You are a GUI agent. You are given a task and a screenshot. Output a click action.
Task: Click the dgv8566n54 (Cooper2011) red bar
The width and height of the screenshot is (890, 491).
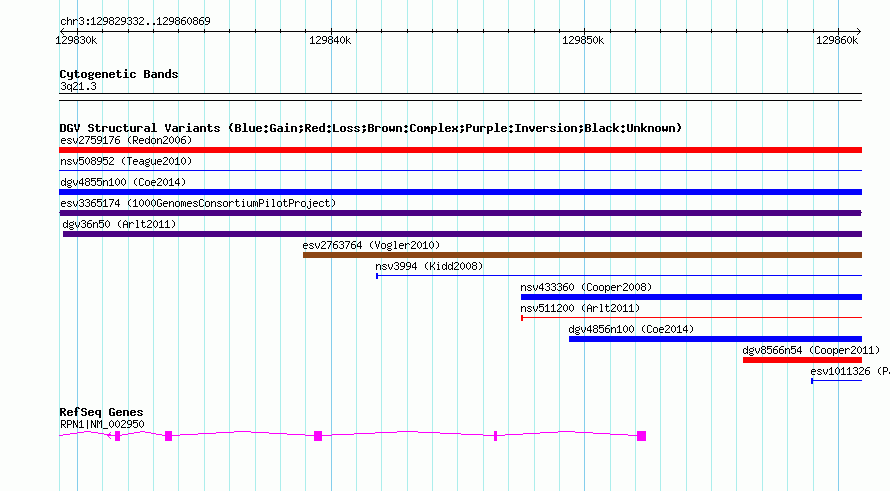(x=802, y=360)
